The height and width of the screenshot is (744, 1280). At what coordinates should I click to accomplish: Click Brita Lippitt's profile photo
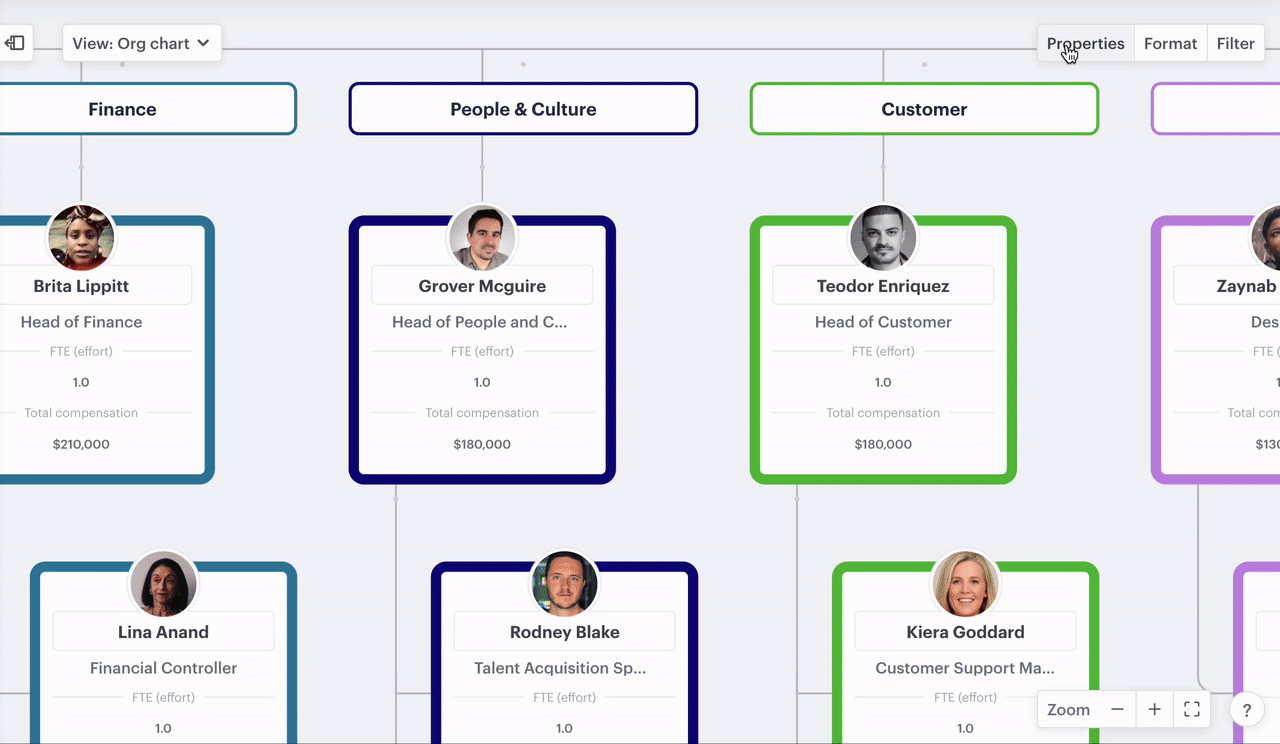tap(81, 239)
